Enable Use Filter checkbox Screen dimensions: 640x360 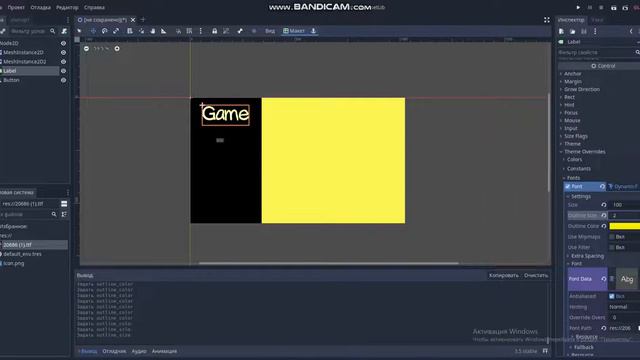(x=612, y=247)
